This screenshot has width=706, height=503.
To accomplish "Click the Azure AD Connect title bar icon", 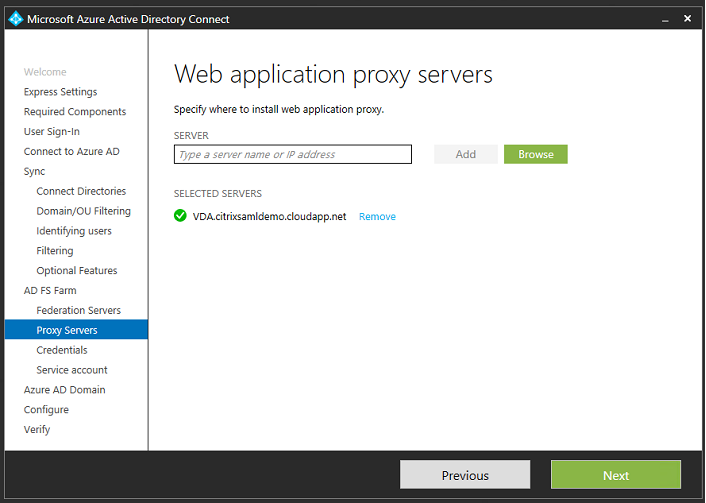I will (x=15, y=19).
